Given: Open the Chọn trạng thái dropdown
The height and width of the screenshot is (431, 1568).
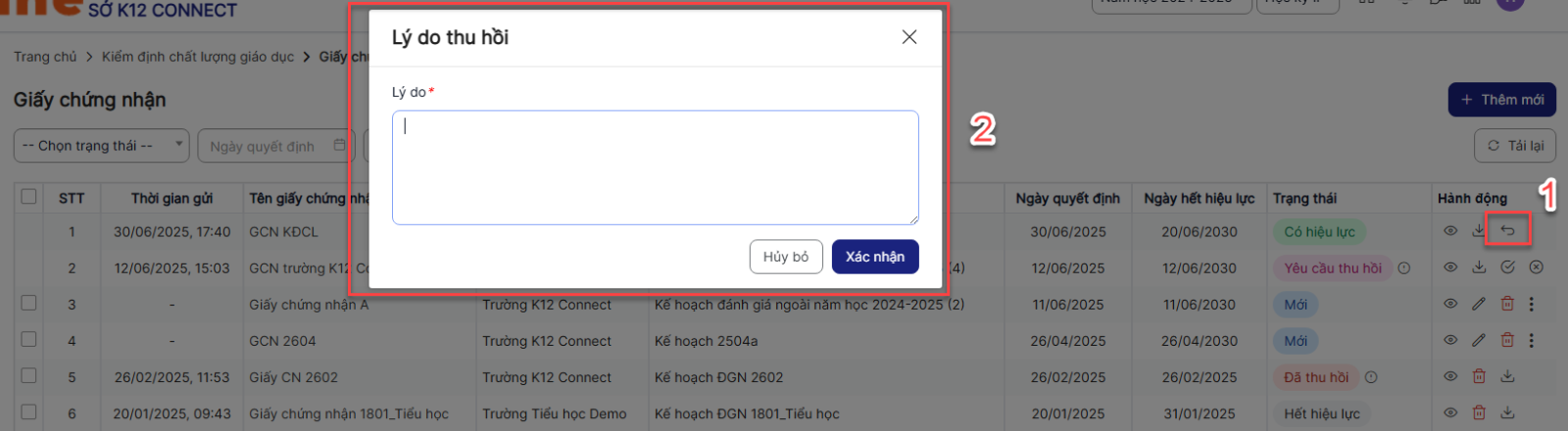Looking at the screenshot, I should pos(101,146).
